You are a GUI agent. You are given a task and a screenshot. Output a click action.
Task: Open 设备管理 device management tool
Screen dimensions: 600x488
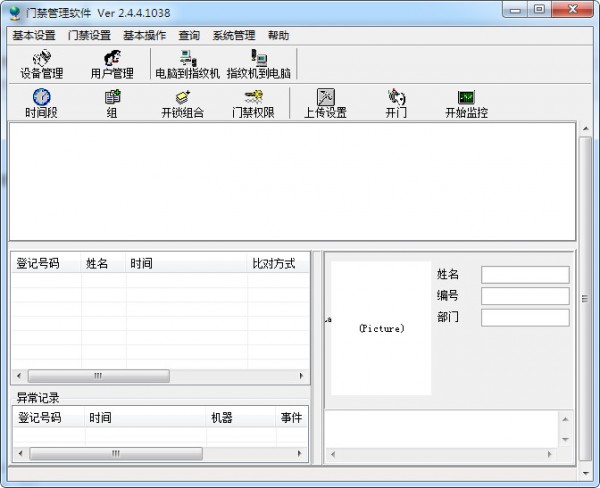coord(41,64)
